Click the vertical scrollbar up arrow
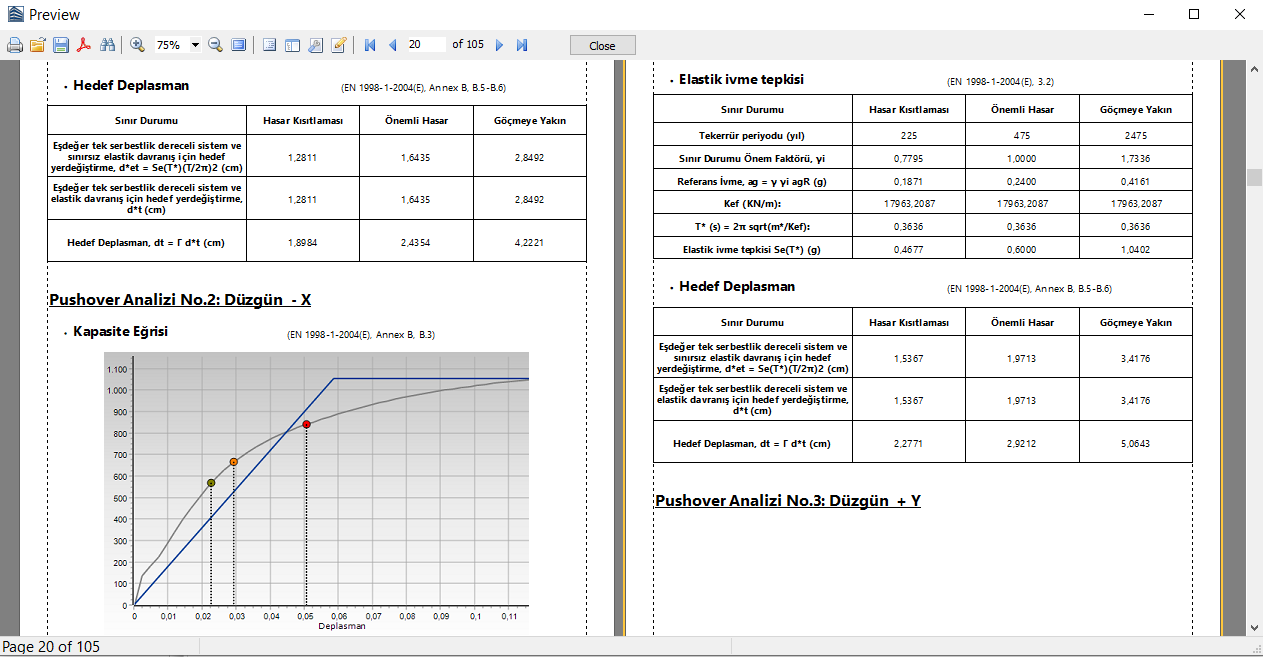Viewport: 1263px width, 657px height. tap(1254, 67)
